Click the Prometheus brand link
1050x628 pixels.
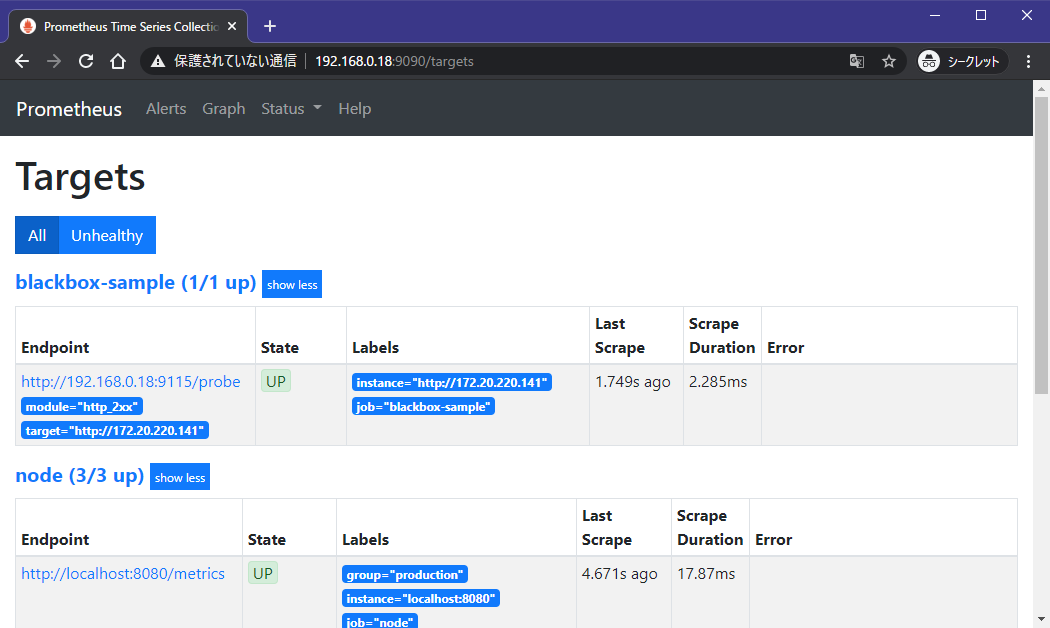point(69,109)
